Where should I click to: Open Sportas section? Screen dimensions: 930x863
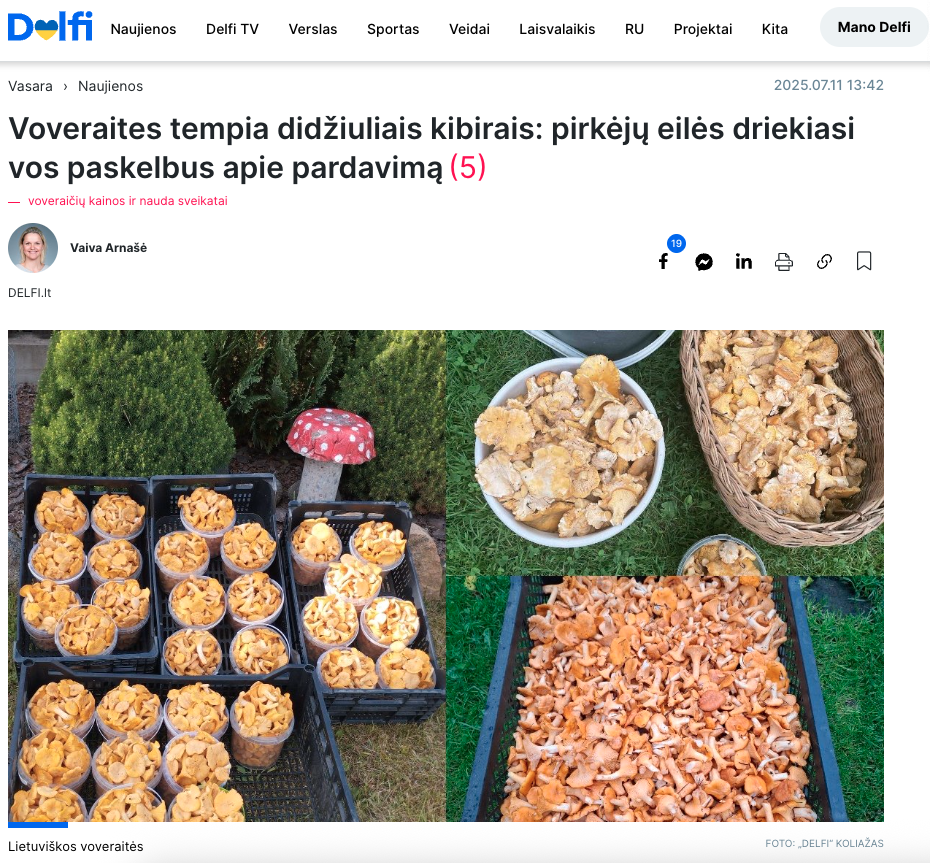pos(393,29)
